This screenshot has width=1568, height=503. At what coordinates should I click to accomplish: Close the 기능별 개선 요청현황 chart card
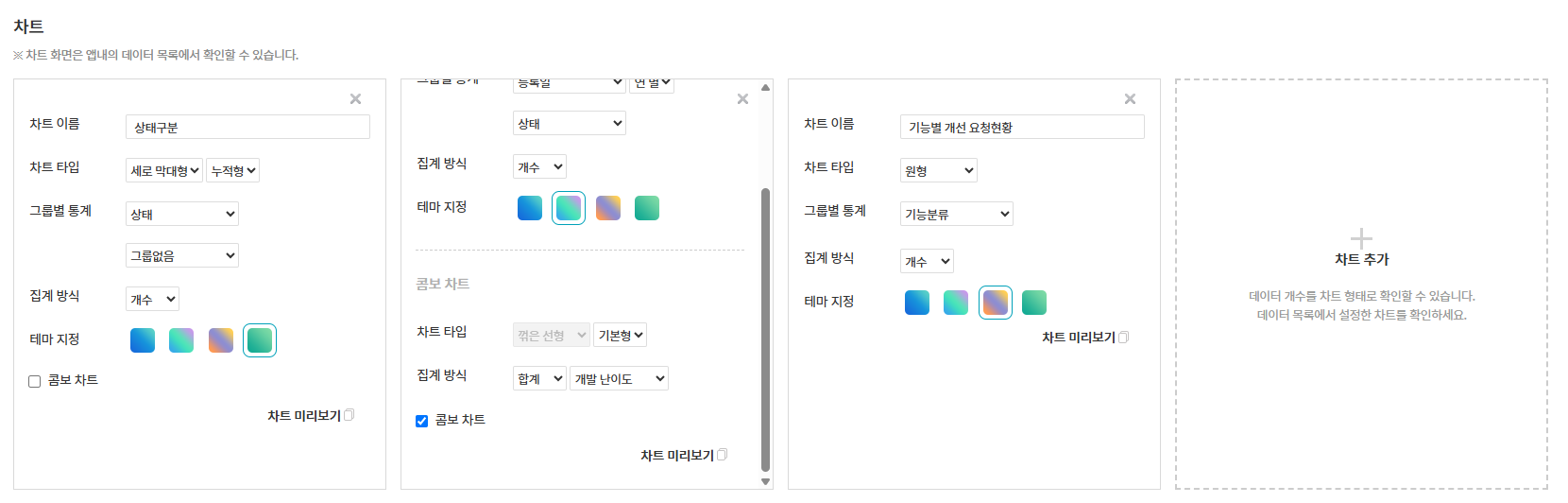pos(1130,99)
